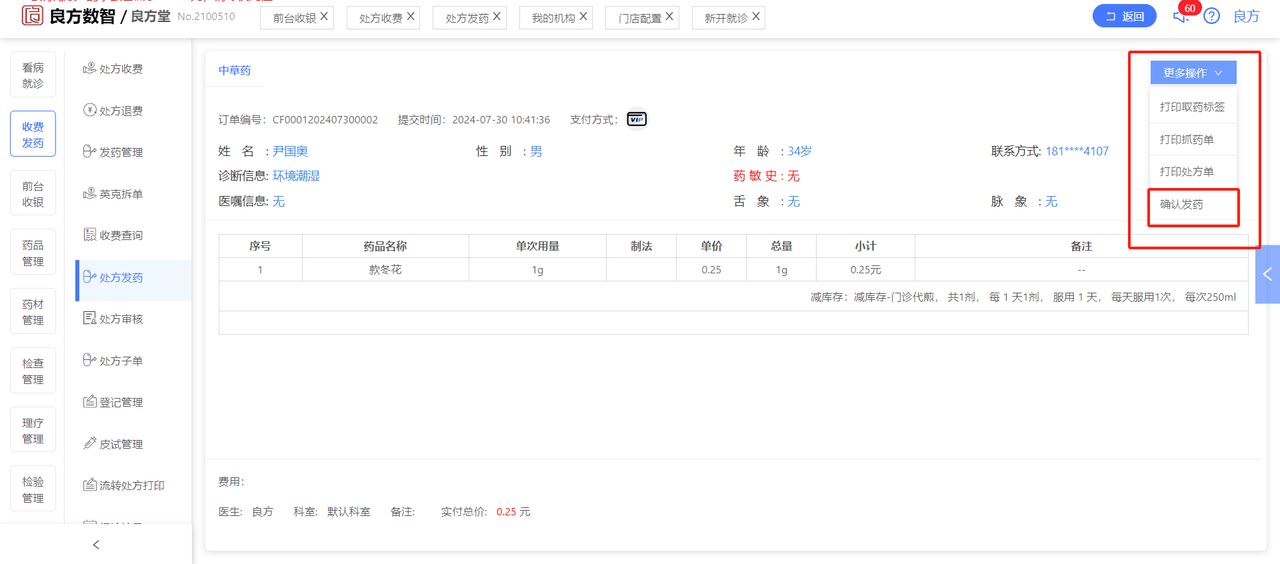The image size is (1280, 564).
Task: Click the 备注 column header
Action: pos(1081,246)
